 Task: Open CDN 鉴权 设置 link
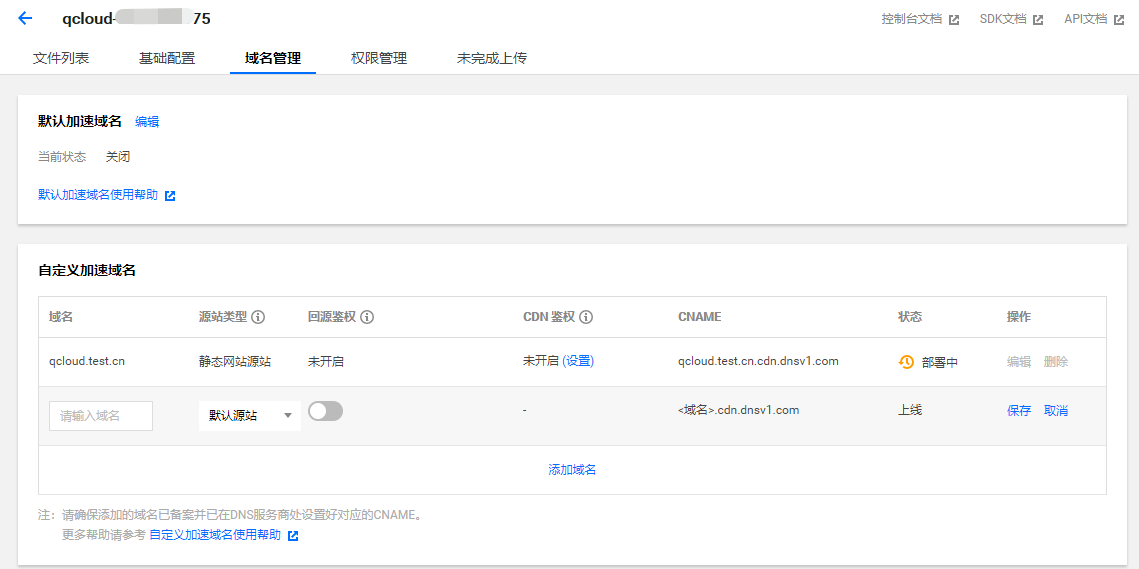(x=578, y=361)
